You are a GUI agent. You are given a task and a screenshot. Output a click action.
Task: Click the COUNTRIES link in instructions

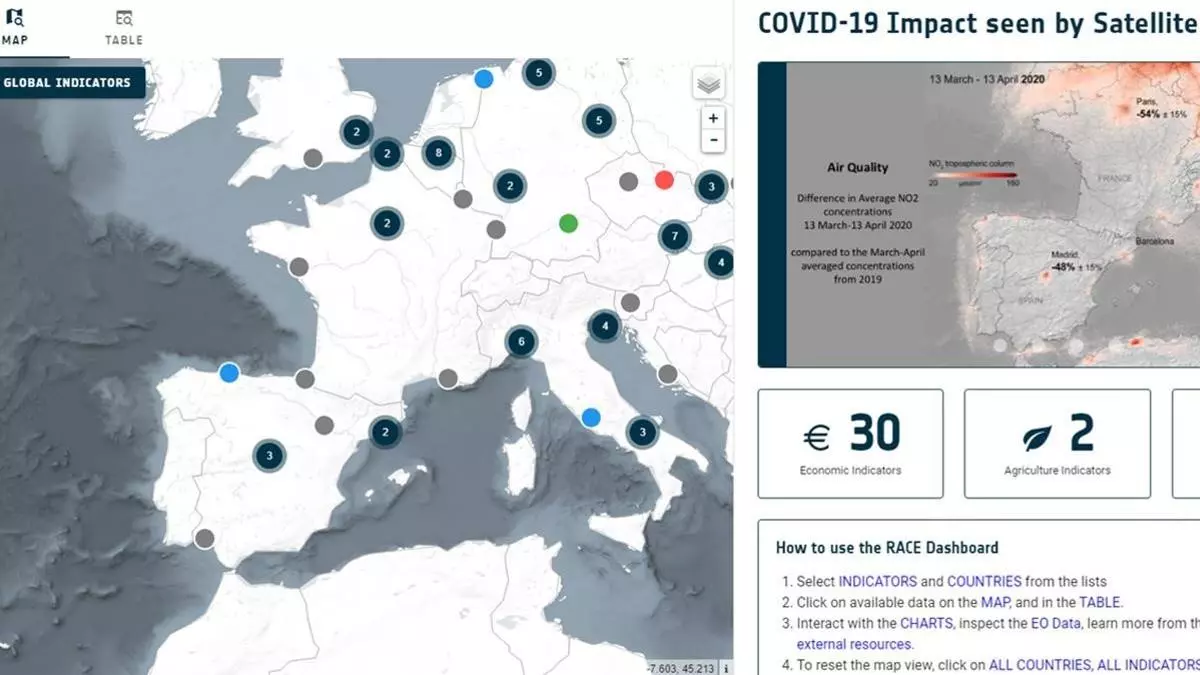coord(984,581)
